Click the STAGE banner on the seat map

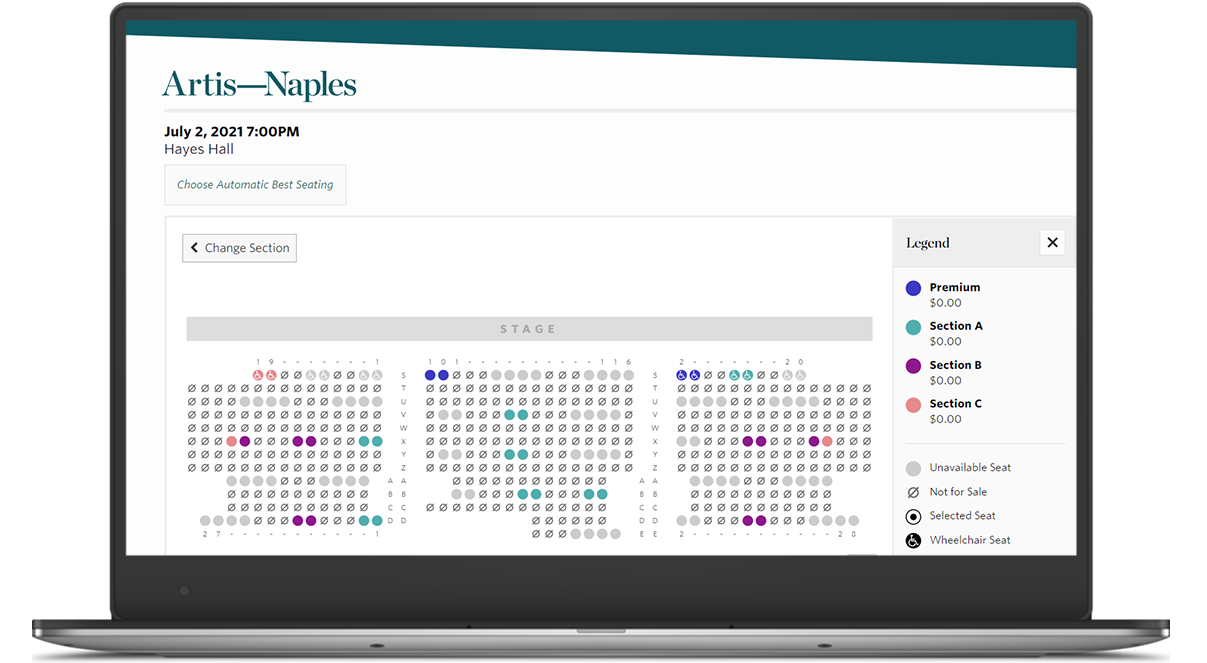pos(528,328)
